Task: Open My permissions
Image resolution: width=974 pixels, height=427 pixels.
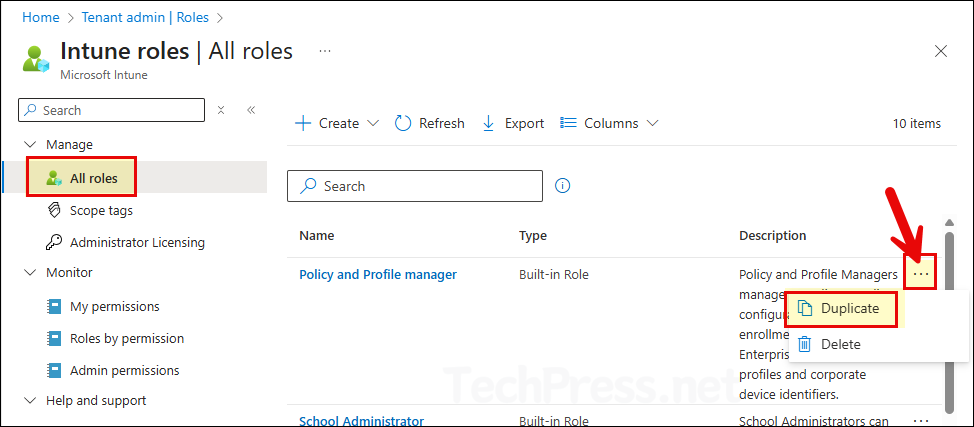Action: (114, 306)
